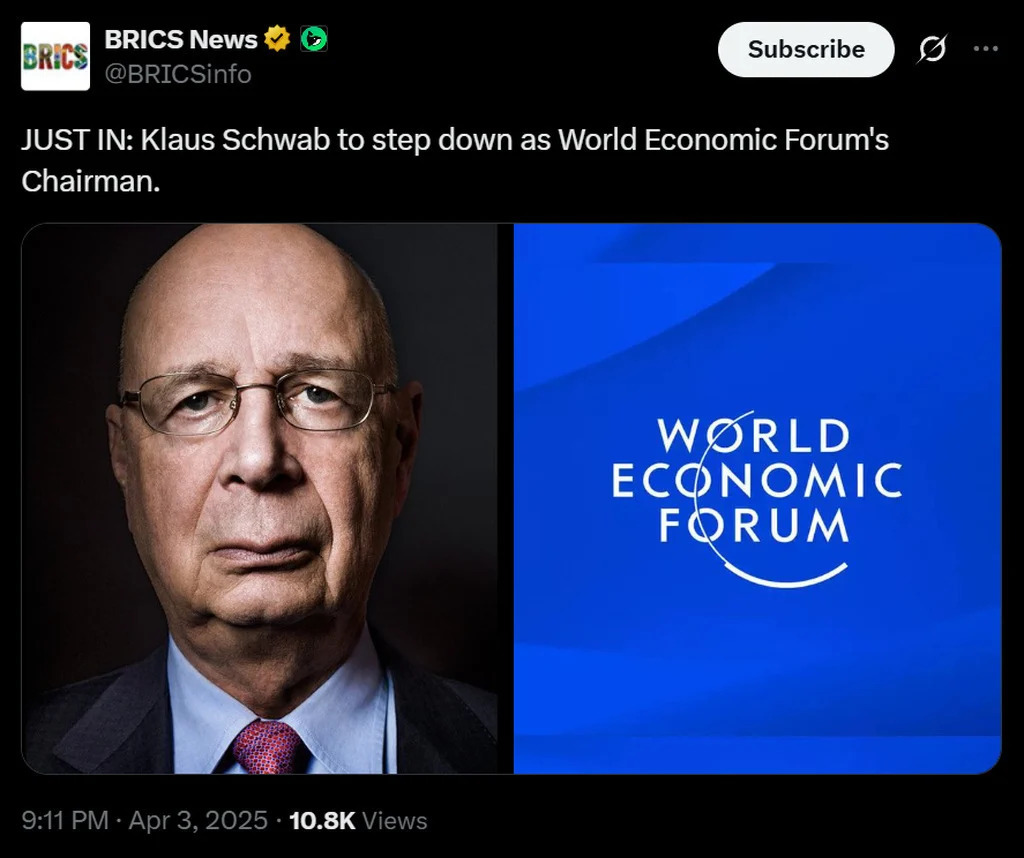Viewport: 1024px width, 858px height.
Task: Click the green affiliate badge beside the name
Action: click(314, 39)
